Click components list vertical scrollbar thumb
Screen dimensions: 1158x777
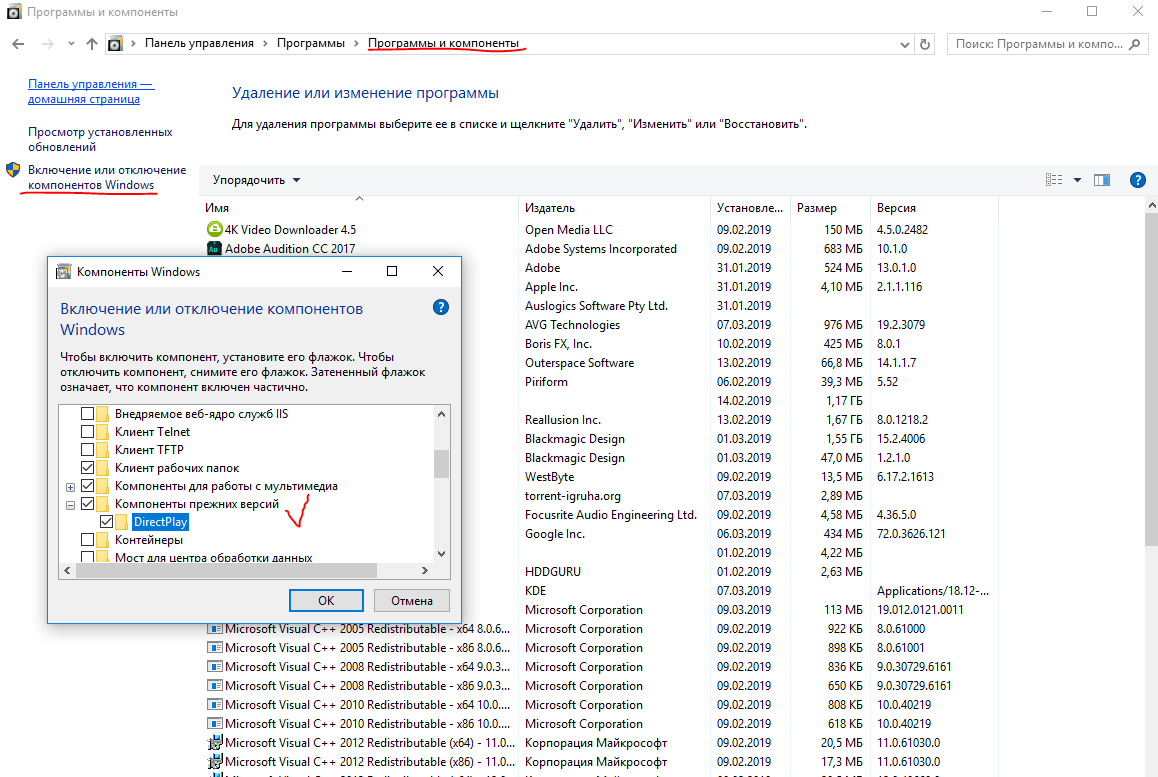[441, 464]
